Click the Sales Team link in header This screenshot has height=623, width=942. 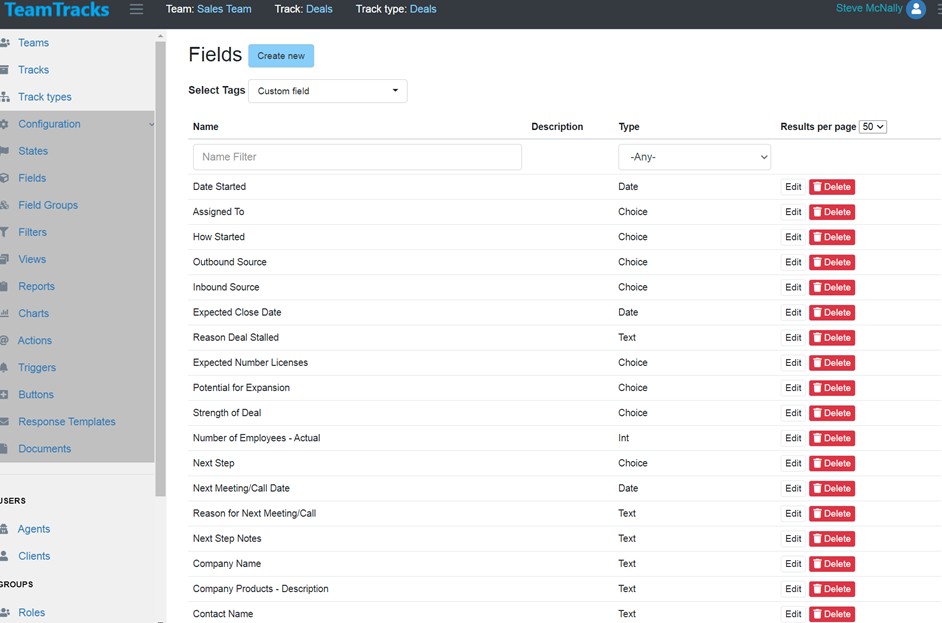pyautogui.click(x=224, y=9)
